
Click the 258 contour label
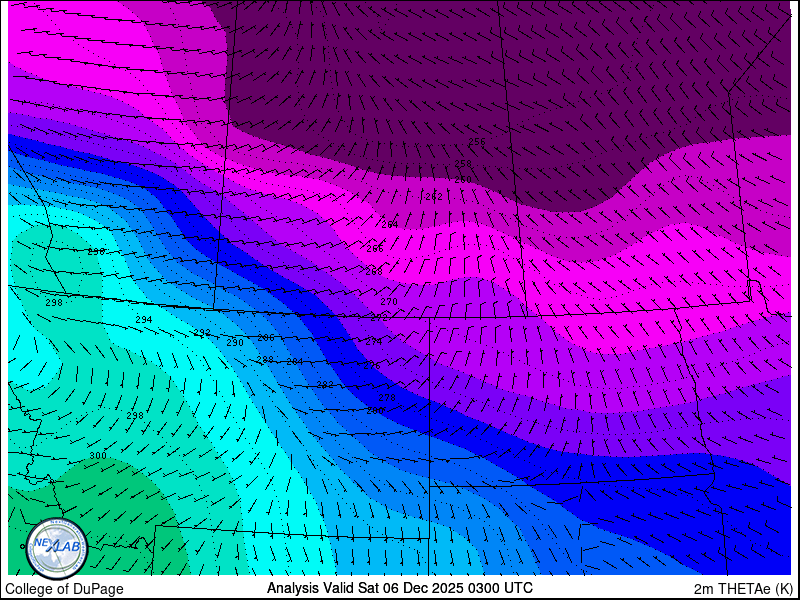coord(463,164)
